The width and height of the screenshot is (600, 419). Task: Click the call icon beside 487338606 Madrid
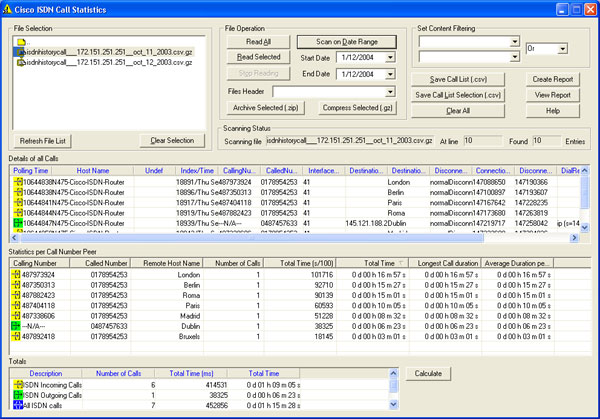(x=16, y=313)
